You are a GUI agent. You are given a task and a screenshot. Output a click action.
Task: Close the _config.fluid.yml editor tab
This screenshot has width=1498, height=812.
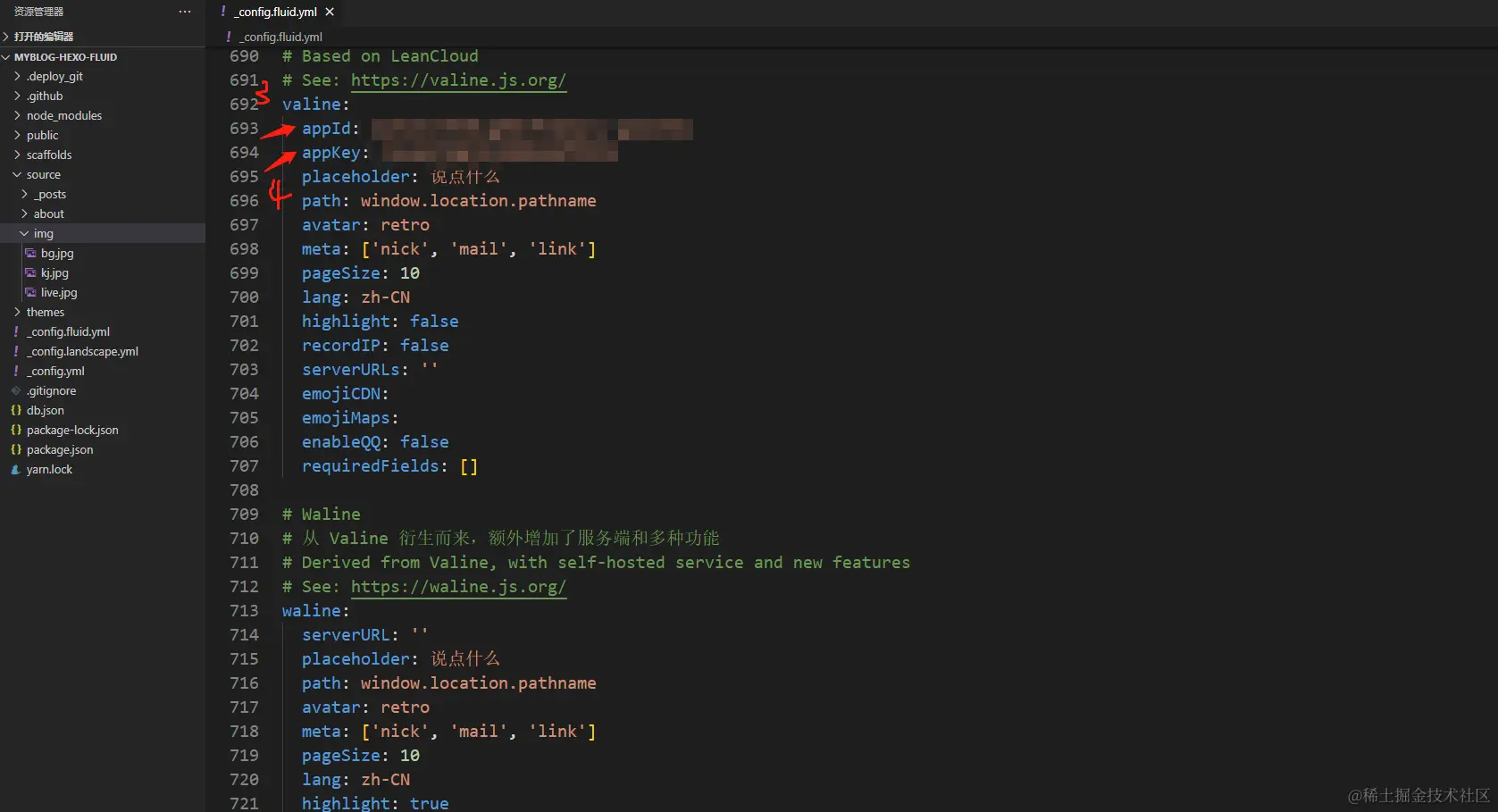[x=330, y=12]
